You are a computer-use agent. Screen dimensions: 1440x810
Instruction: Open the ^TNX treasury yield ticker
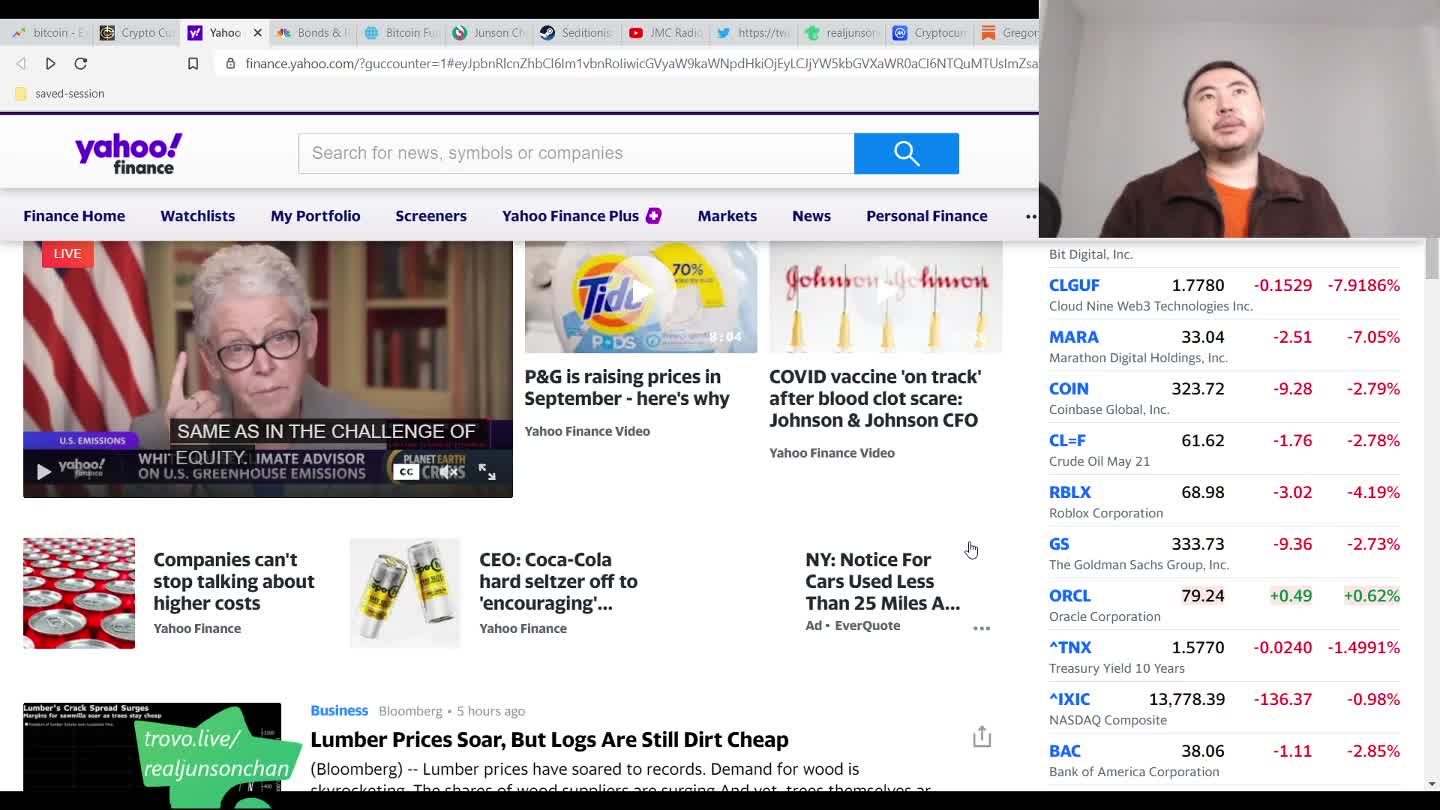1070,648
